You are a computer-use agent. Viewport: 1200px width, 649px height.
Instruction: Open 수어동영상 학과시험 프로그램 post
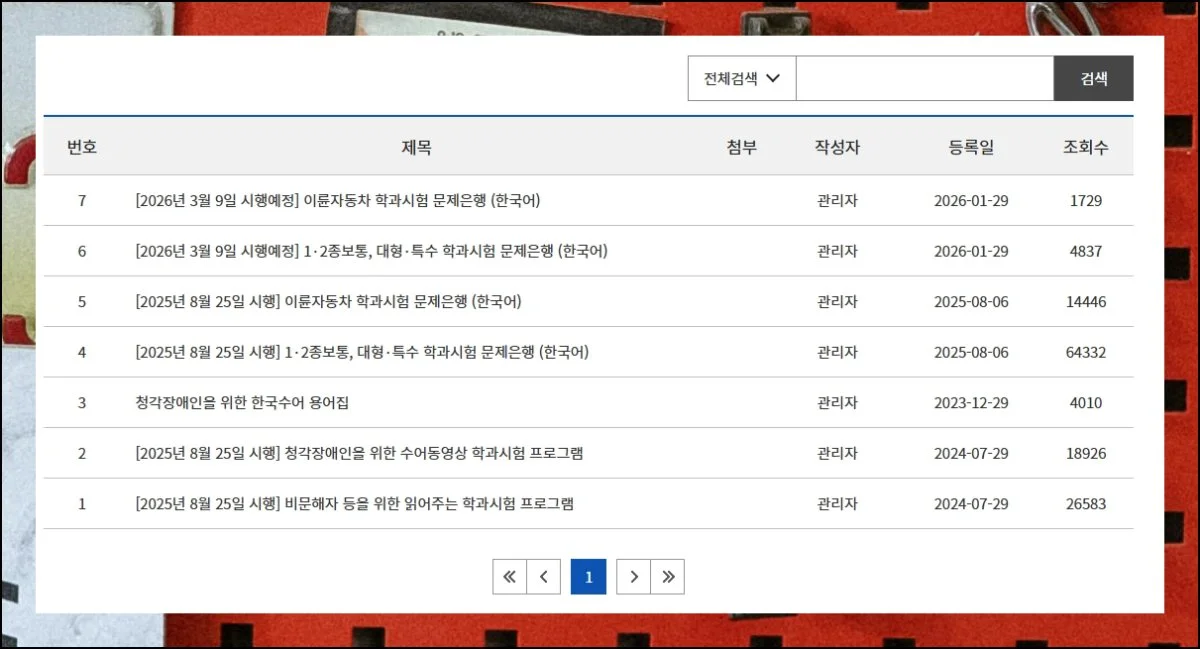tap(359, 453)
